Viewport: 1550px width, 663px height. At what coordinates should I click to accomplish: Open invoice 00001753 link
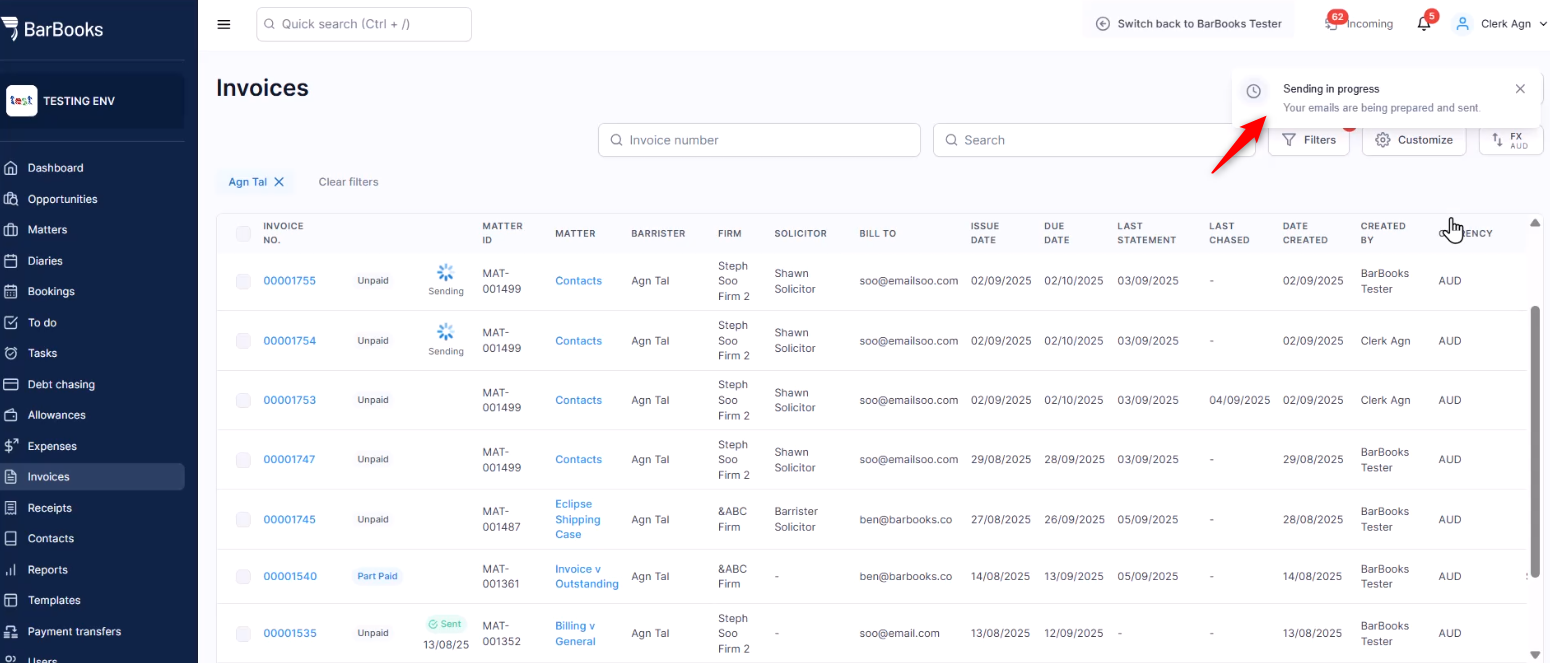(x=289, y=400)
